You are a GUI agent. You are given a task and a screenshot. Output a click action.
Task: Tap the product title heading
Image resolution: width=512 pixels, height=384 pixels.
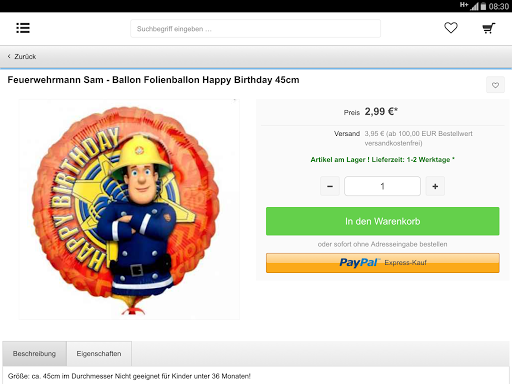[153, 80]
